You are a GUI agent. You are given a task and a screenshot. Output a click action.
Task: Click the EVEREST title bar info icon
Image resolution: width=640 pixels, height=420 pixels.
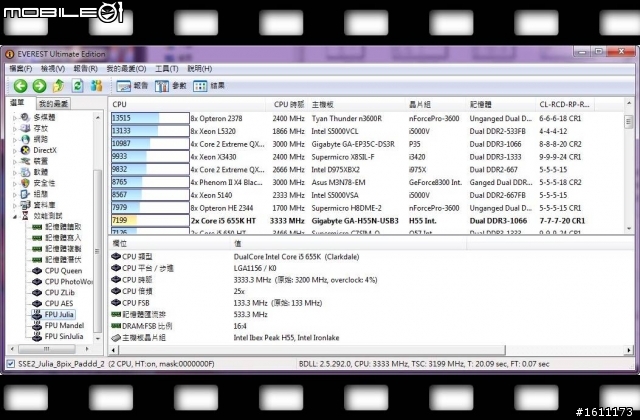[9, 54]
